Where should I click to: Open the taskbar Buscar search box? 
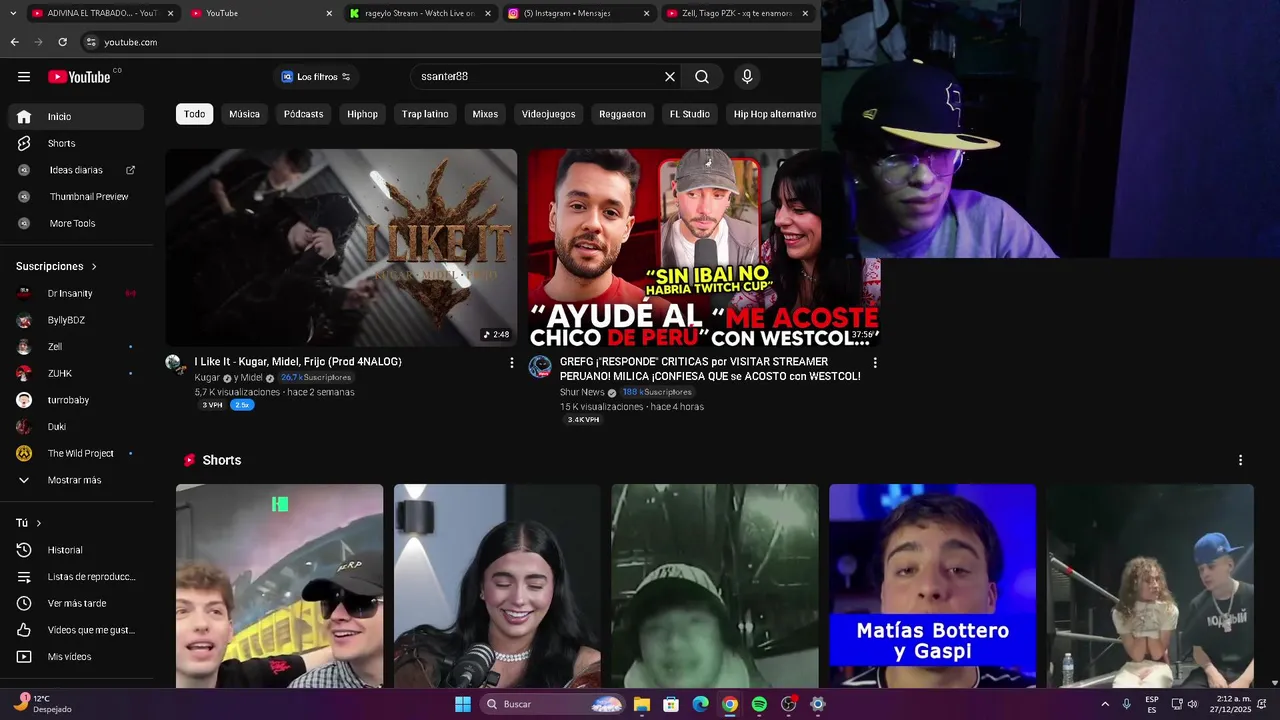[551, 704]
